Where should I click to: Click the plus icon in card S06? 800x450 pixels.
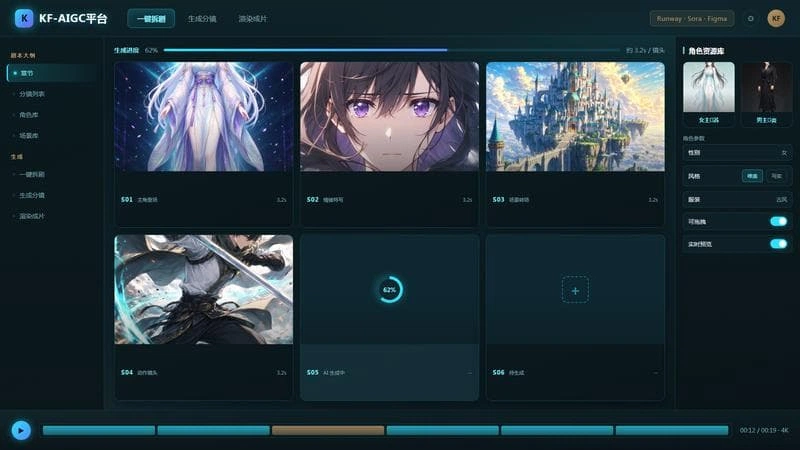(x=575, y=290)
